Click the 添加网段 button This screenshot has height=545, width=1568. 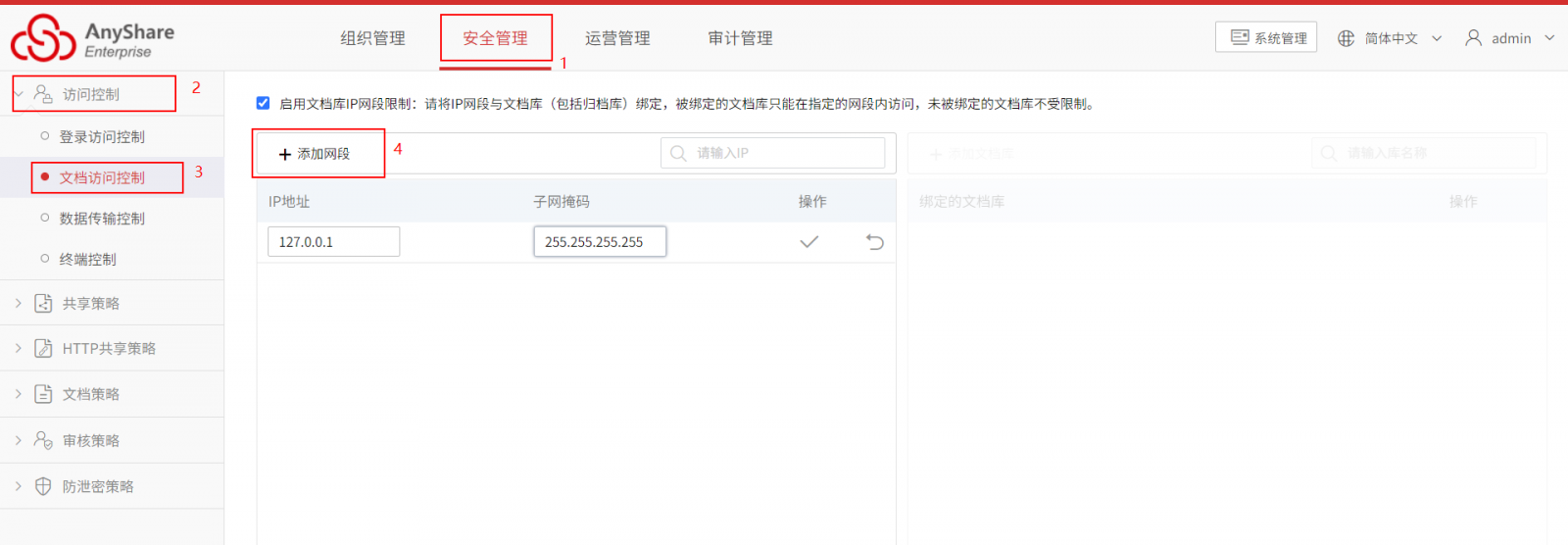[315, 154]
